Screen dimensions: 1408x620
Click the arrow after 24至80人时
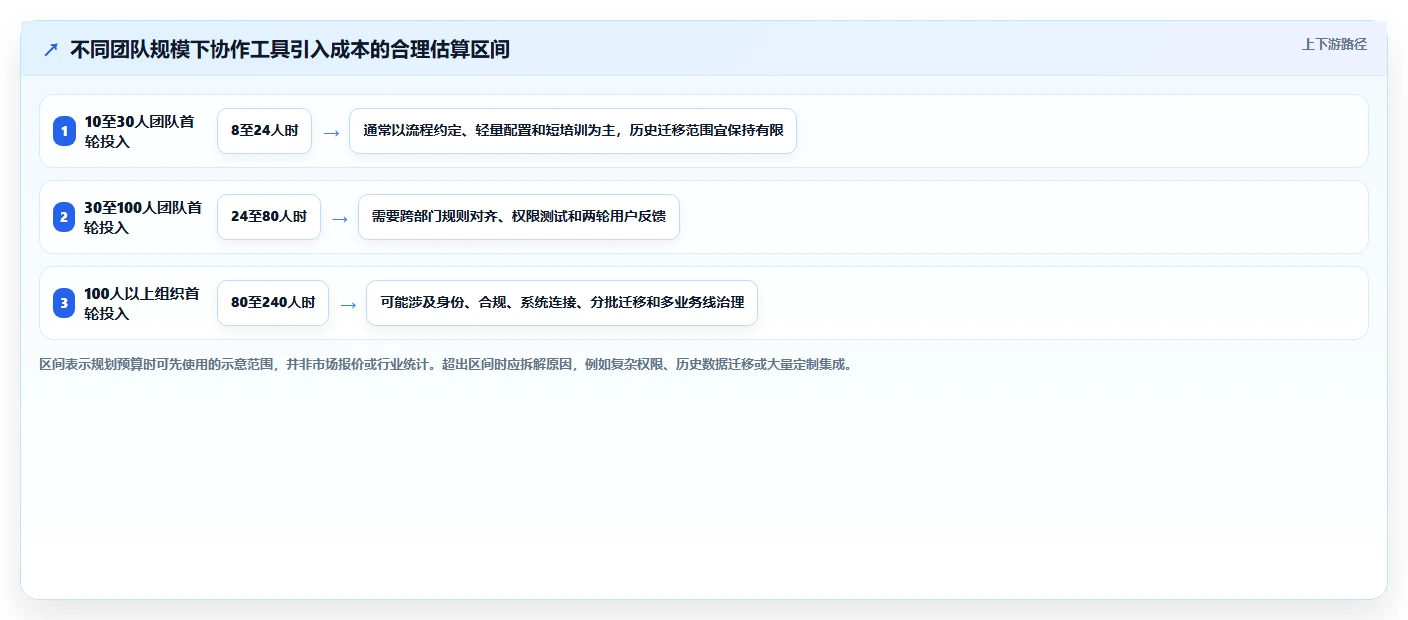pyautogui.click(x=340, y=218)
